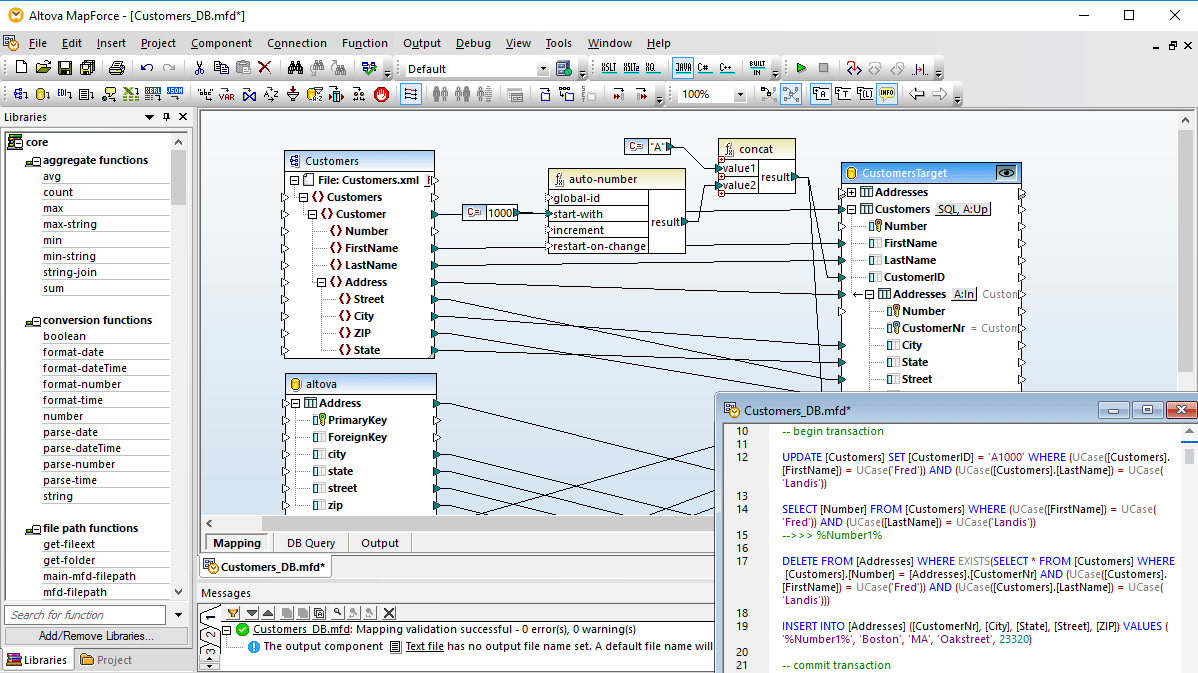Click the Sort A-Z component icon
Image resolution: width=1198 pixels, height=673 pixels.
point(269,93)
